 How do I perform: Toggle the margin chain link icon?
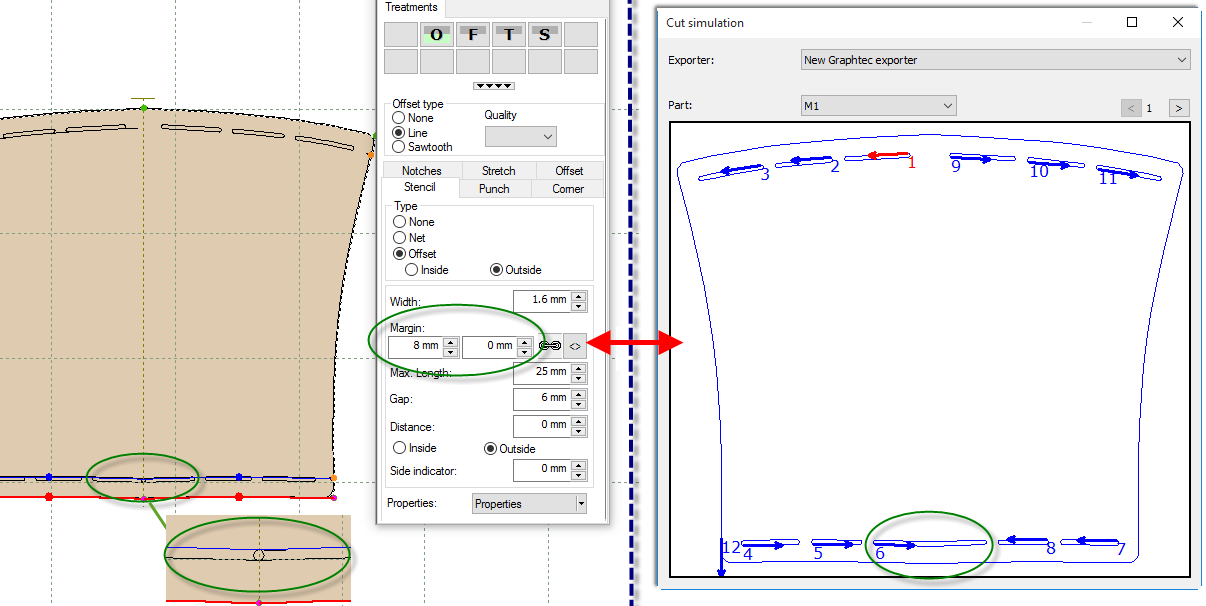click(549, 345)
